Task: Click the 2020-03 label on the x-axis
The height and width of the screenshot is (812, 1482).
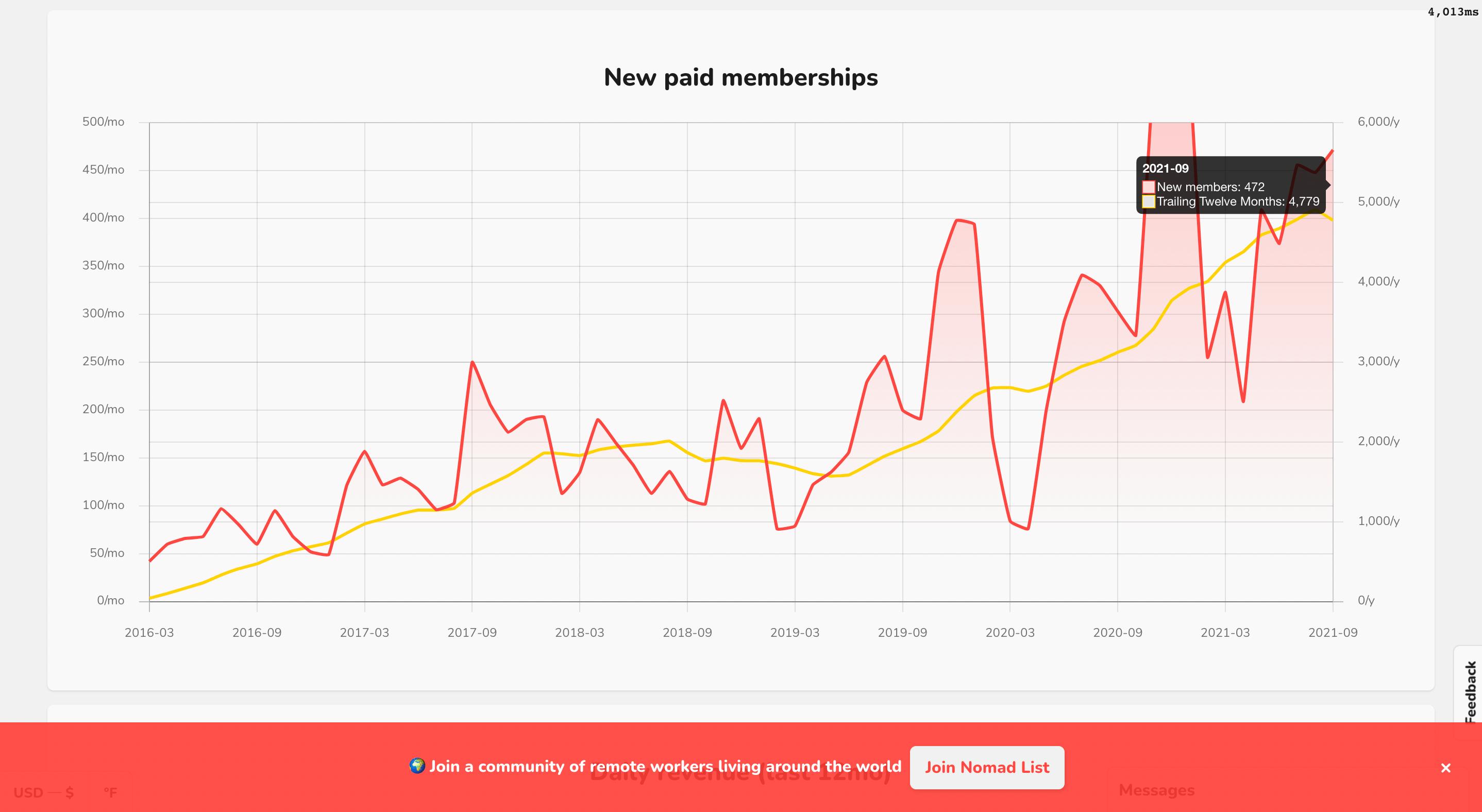Action: pos(1009,633)
